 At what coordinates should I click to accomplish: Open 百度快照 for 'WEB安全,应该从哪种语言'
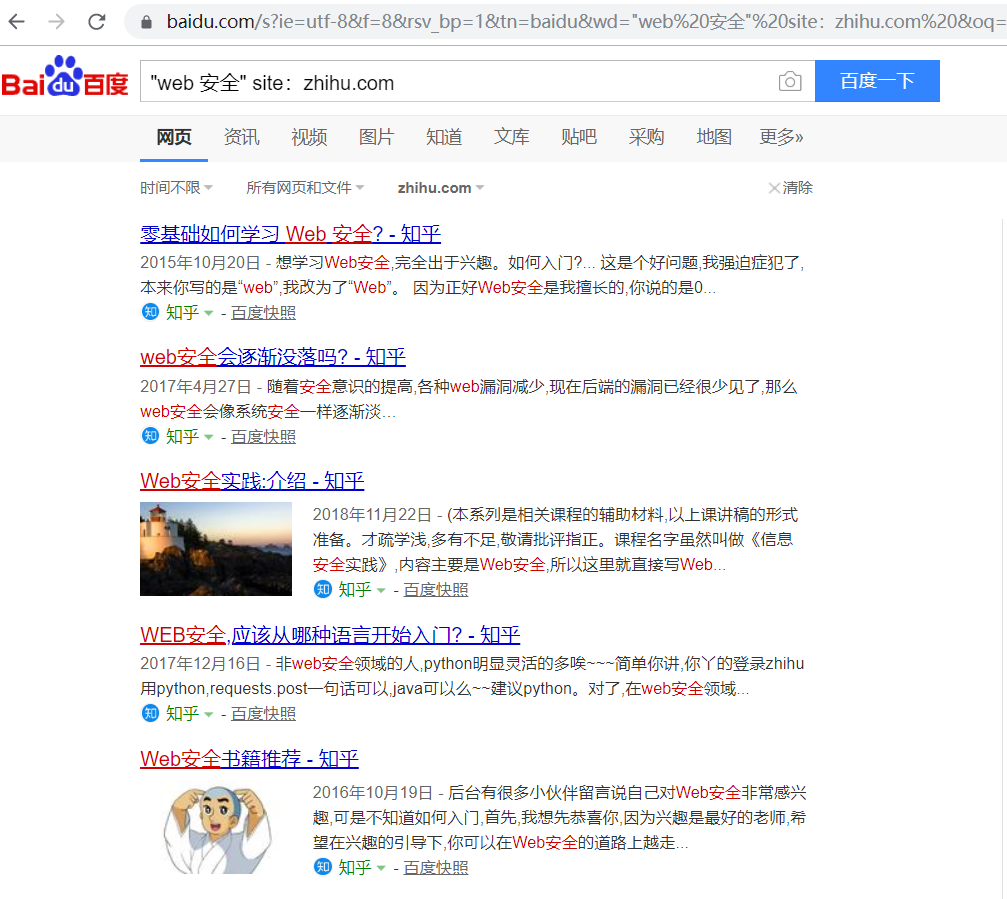263,713
